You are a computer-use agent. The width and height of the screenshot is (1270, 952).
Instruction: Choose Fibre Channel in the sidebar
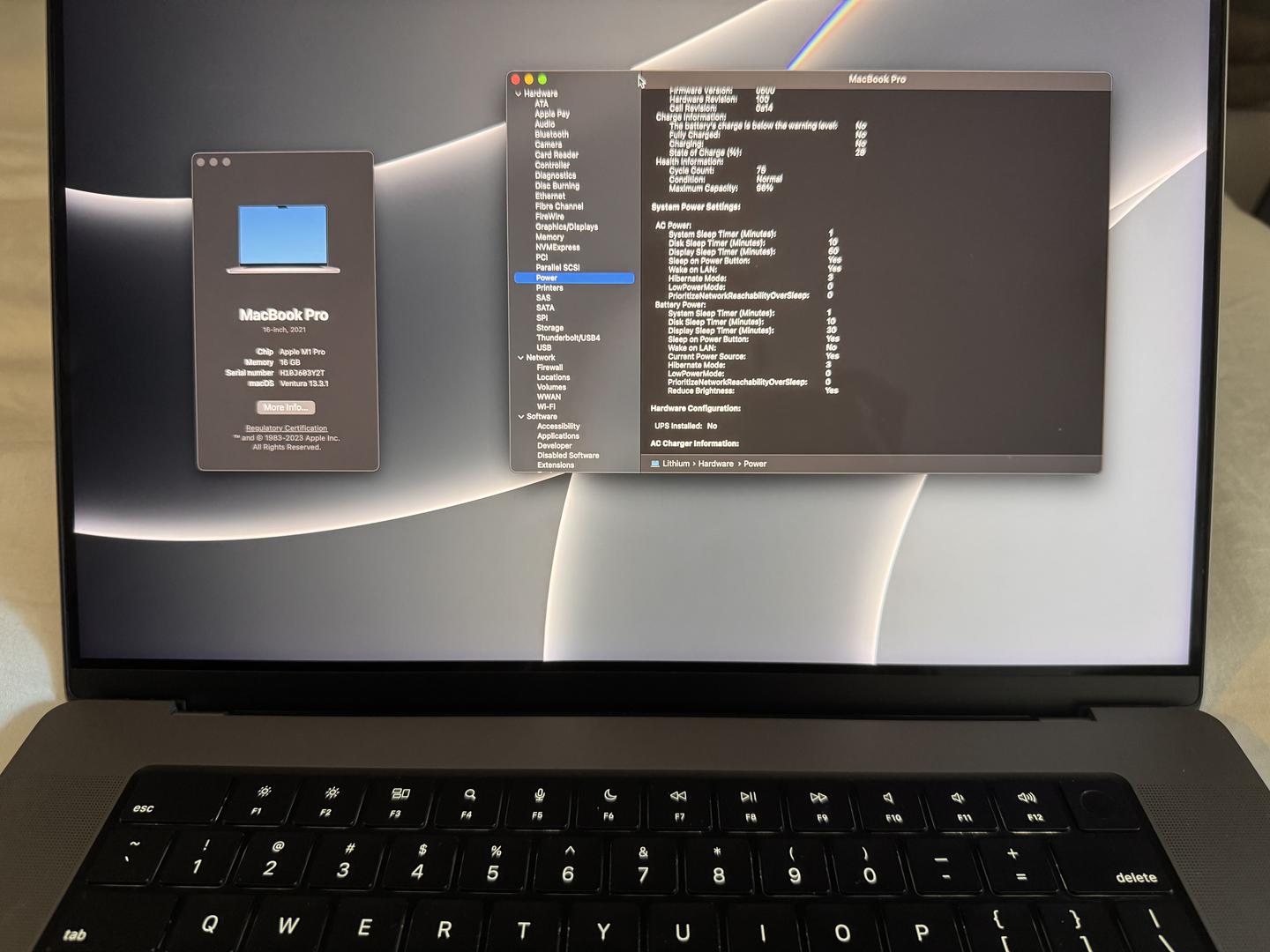(x=559, y=206)
